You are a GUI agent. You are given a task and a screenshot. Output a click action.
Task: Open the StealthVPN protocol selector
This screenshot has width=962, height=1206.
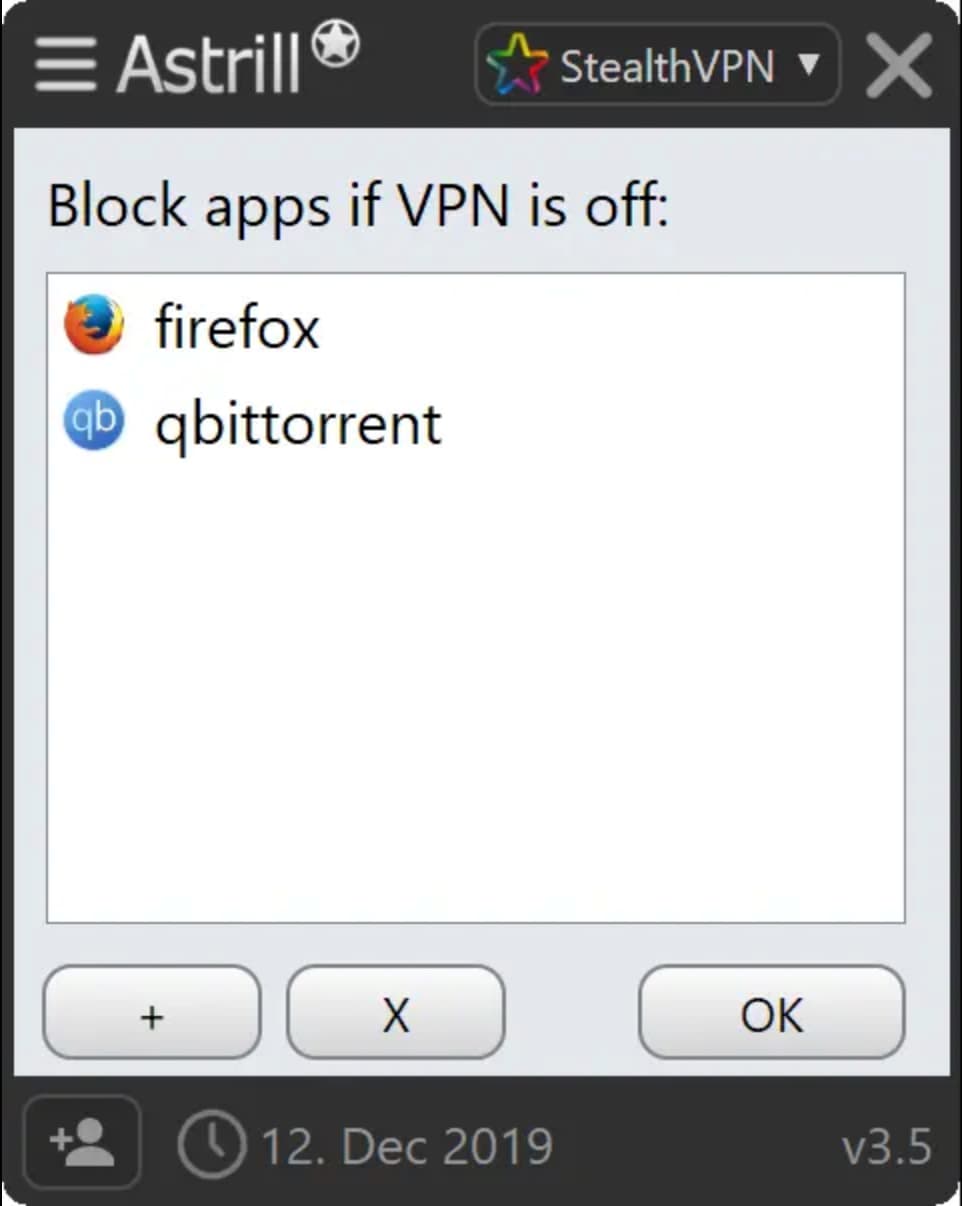pos(666,66)
